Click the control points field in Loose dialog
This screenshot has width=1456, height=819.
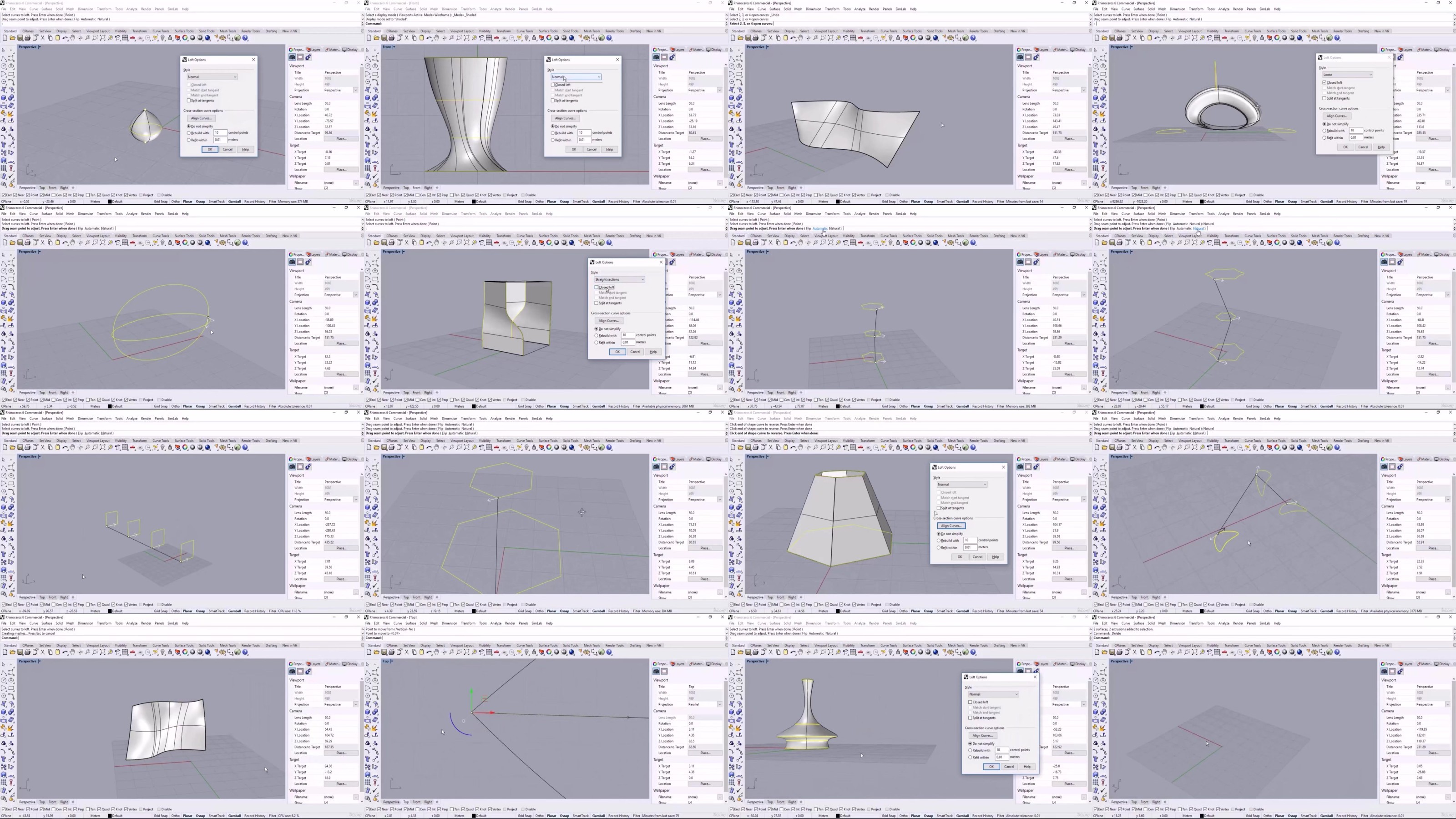pos(1355,131)
